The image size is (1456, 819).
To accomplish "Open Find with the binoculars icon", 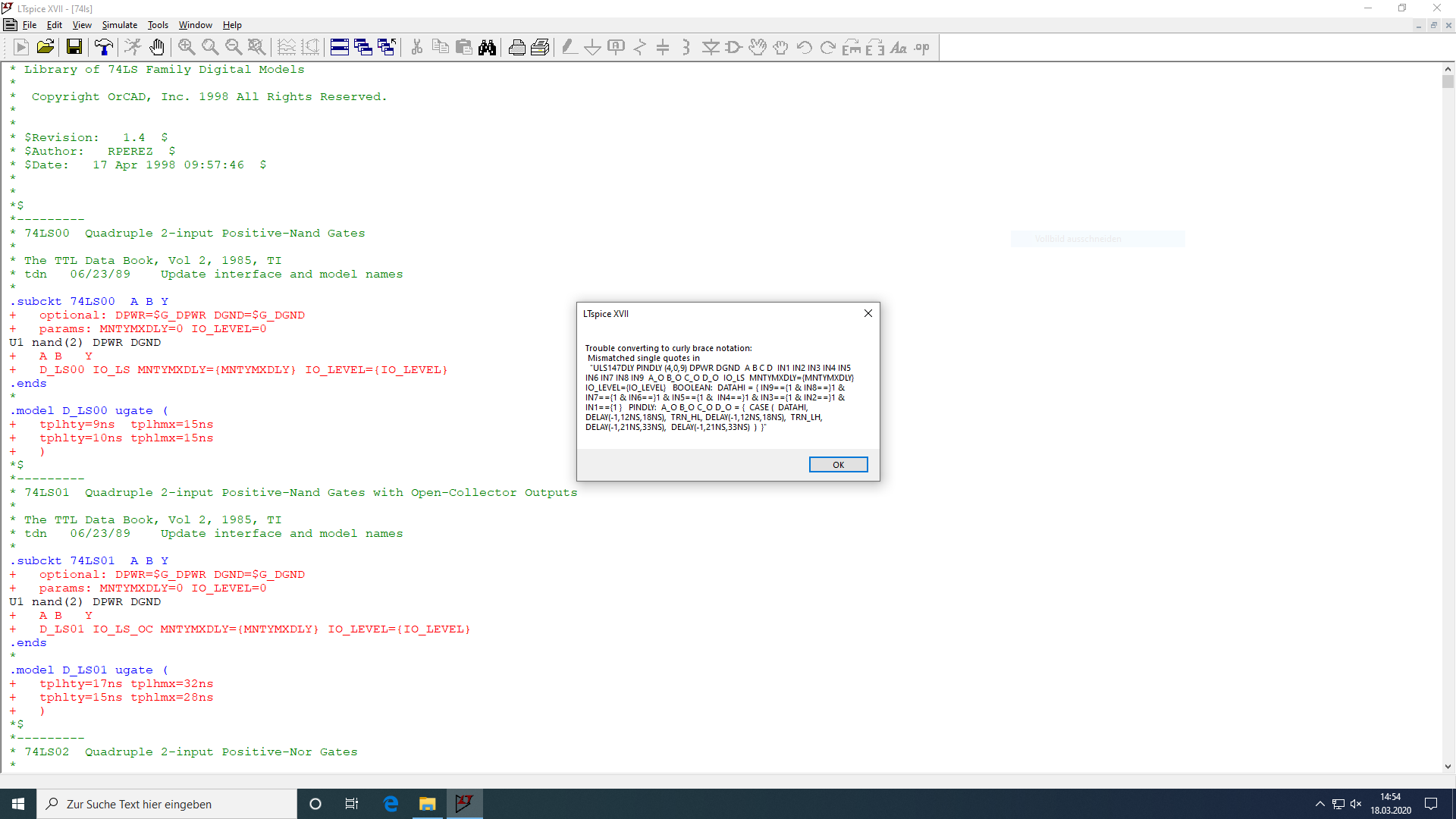I will click(x=487, y=48).
